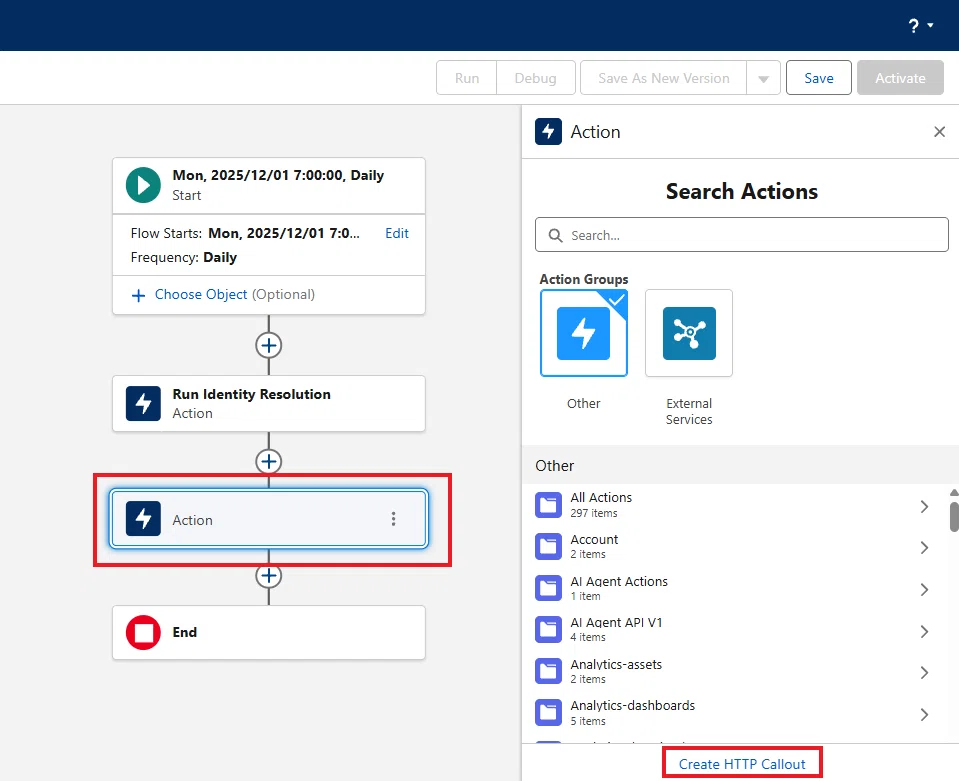Click the Account folder icon

(548, 547)
